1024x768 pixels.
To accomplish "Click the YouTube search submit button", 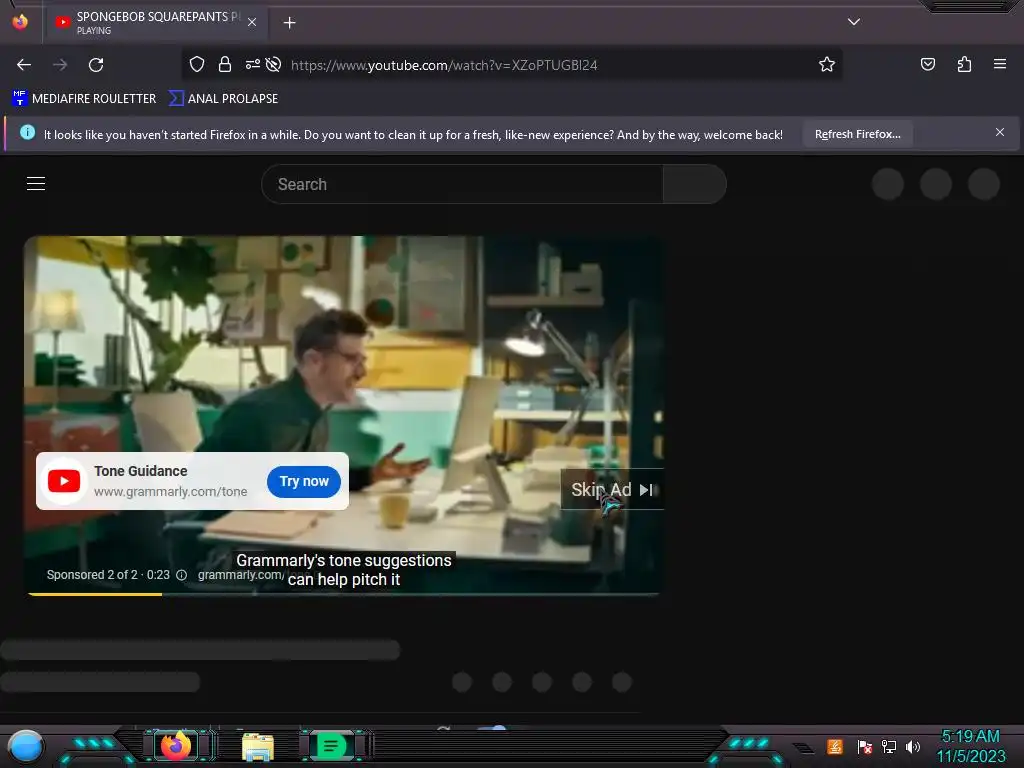I will [x=694, y=184].
